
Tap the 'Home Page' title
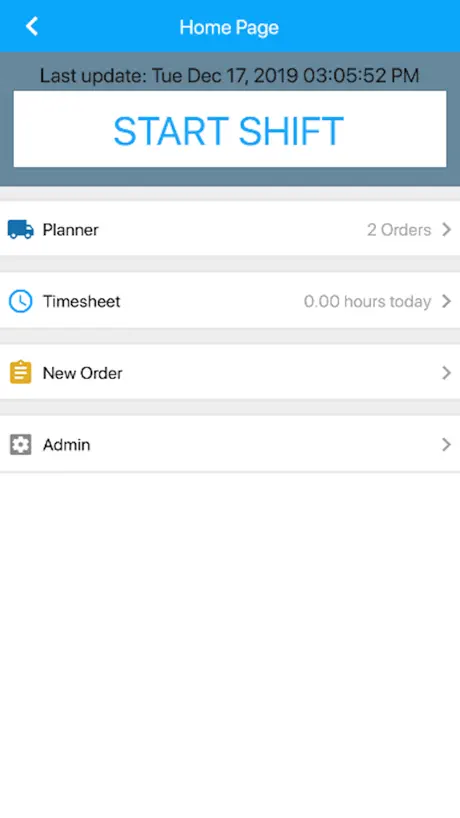[229, 27]
